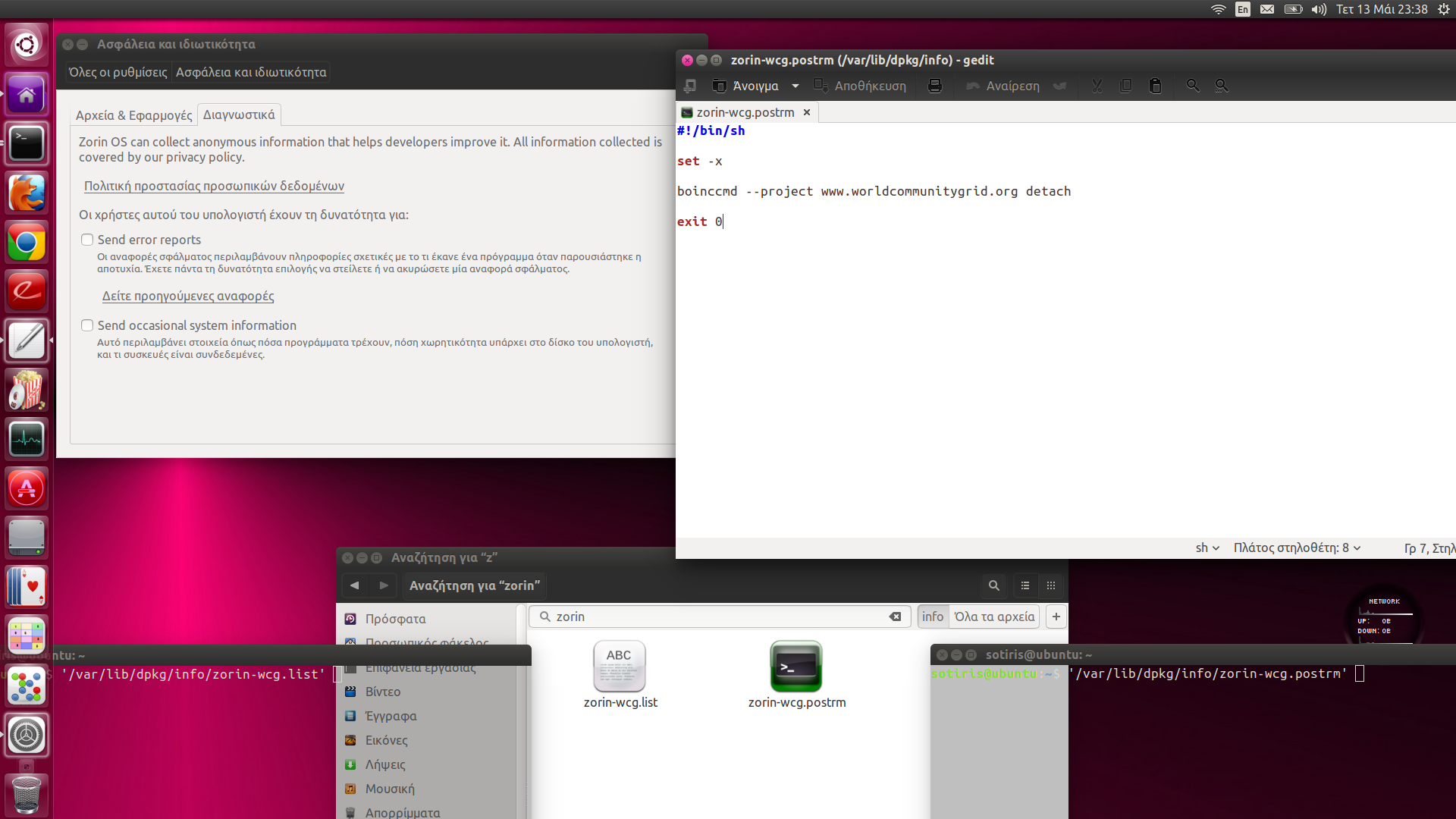Click the search icon in file manager toolbar
1456x819 pixels.
993,585
